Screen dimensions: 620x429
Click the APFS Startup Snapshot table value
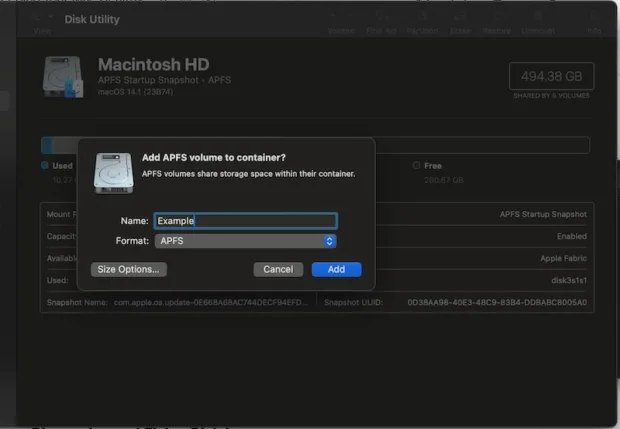coord(543,214)
